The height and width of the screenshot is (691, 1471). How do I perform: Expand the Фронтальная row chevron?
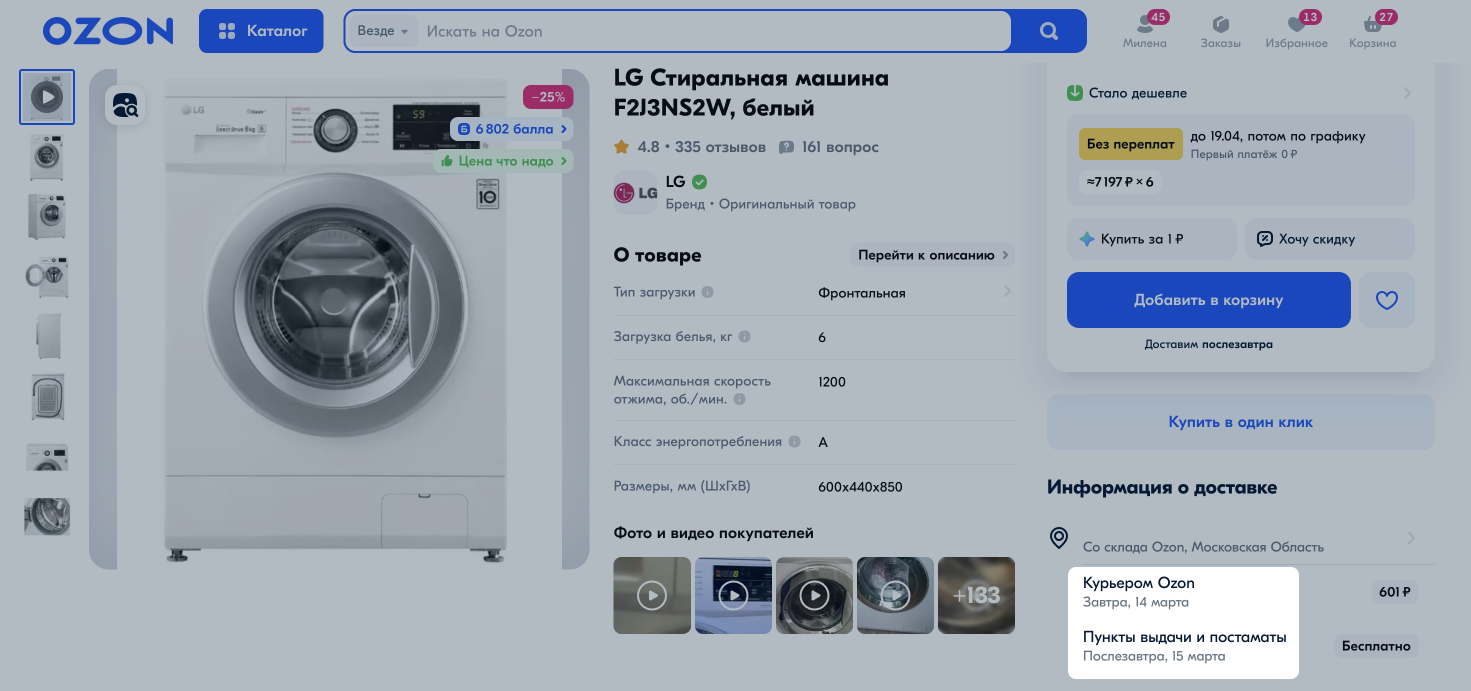(1006, 292)
